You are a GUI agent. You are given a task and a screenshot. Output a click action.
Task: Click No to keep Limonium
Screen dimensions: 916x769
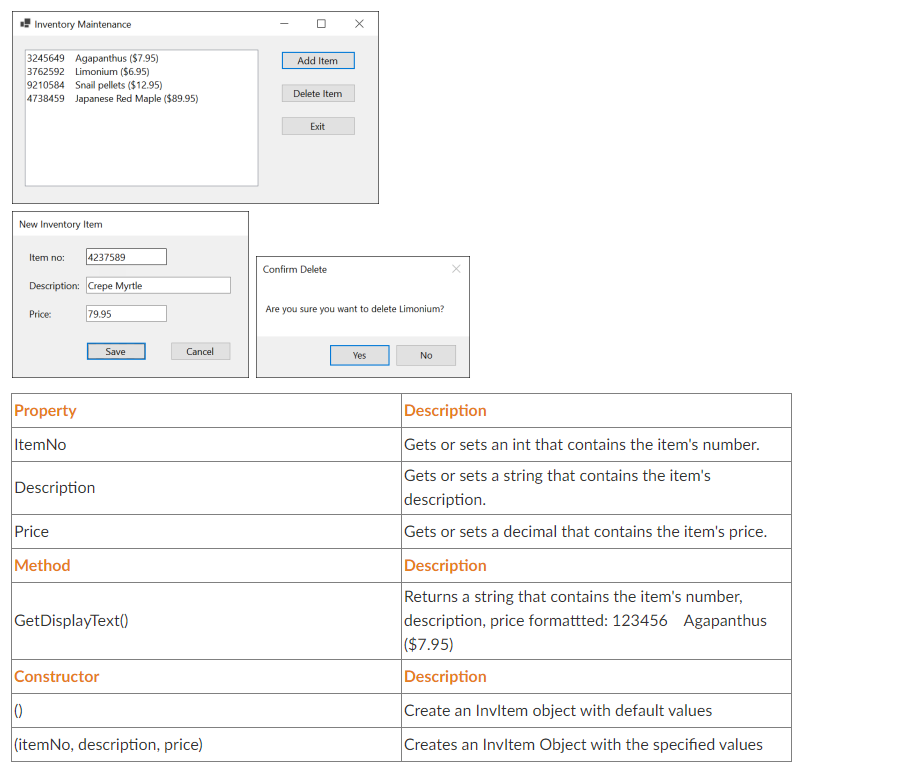pos(425,355)
